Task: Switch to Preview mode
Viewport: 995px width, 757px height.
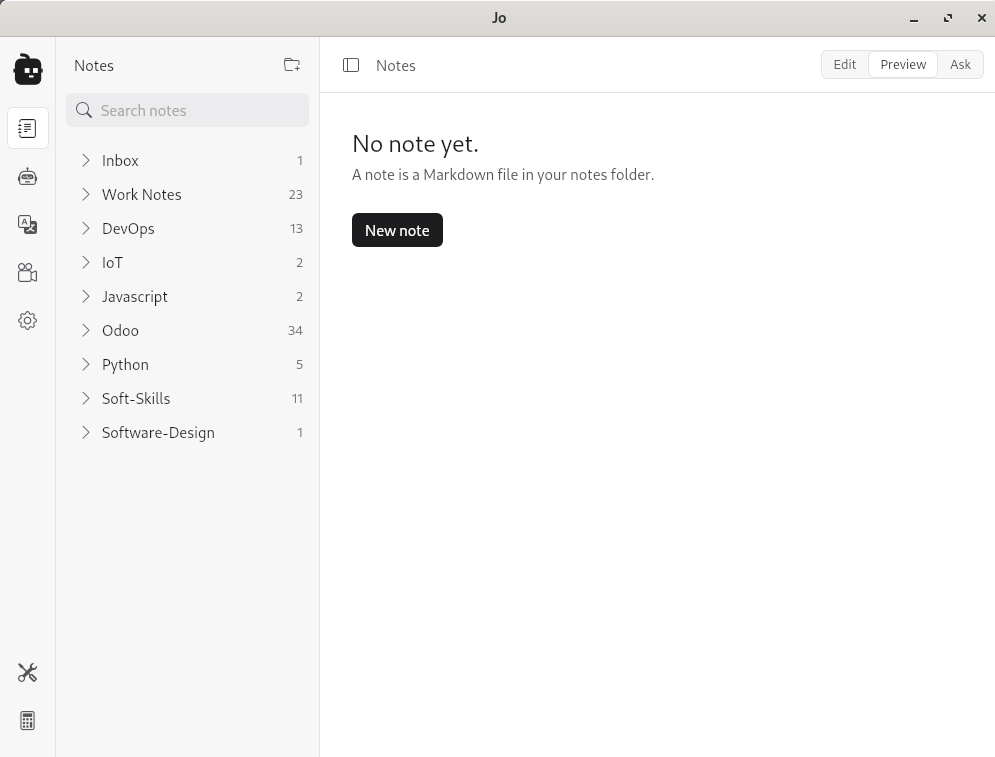Action: [x=903, y=65]
